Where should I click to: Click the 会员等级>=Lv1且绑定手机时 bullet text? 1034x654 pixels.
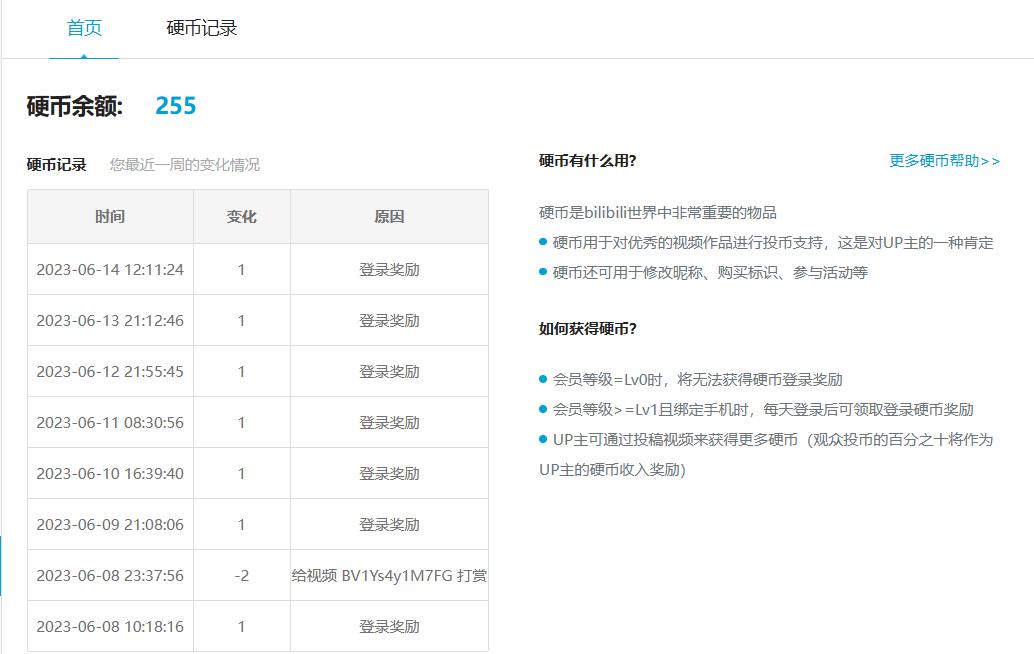coord(763,410)
